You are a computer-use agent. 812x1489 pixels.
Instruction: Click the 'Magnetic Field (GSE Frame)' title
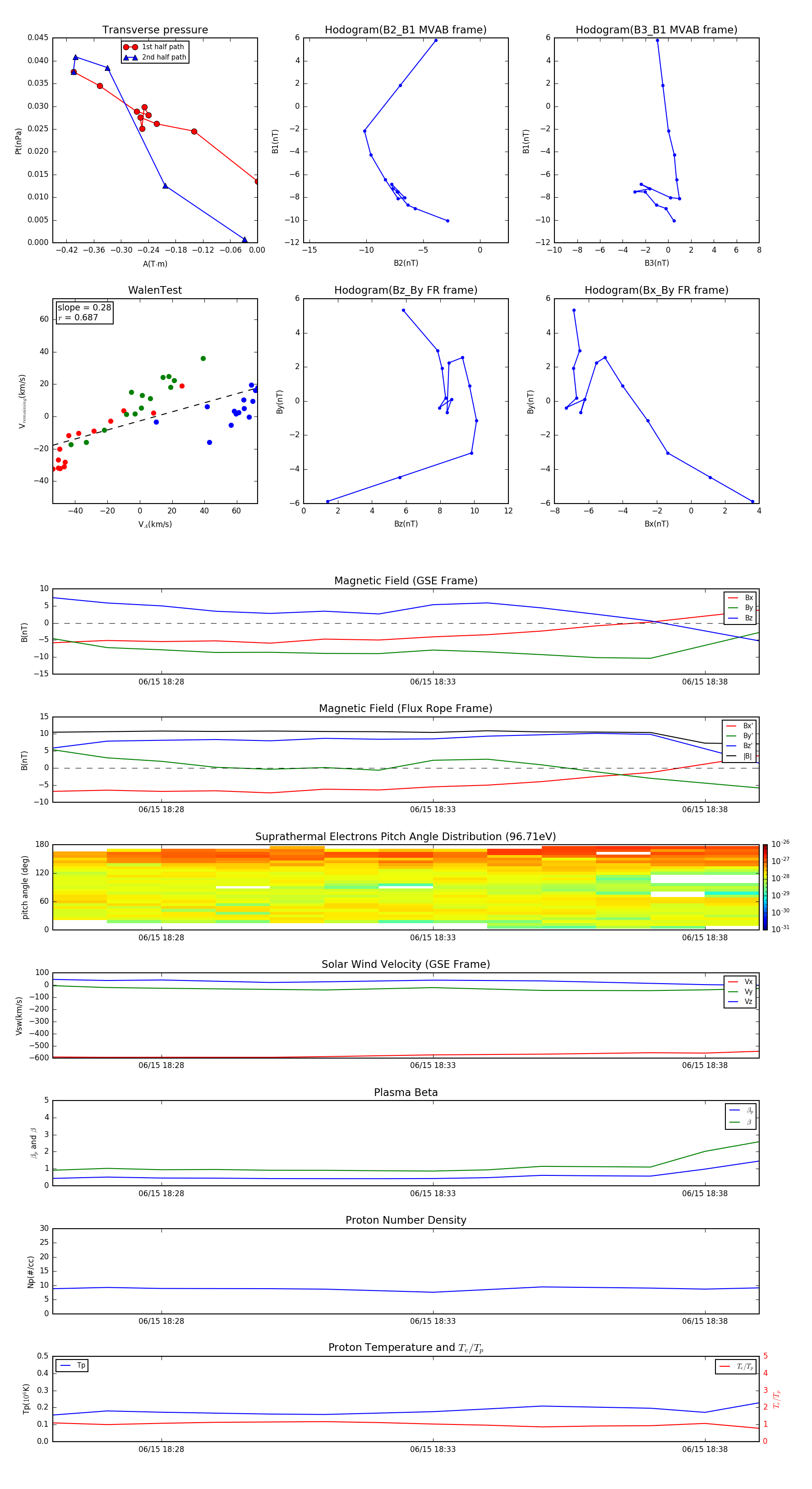pyautogui.click(x=406, y=581)
